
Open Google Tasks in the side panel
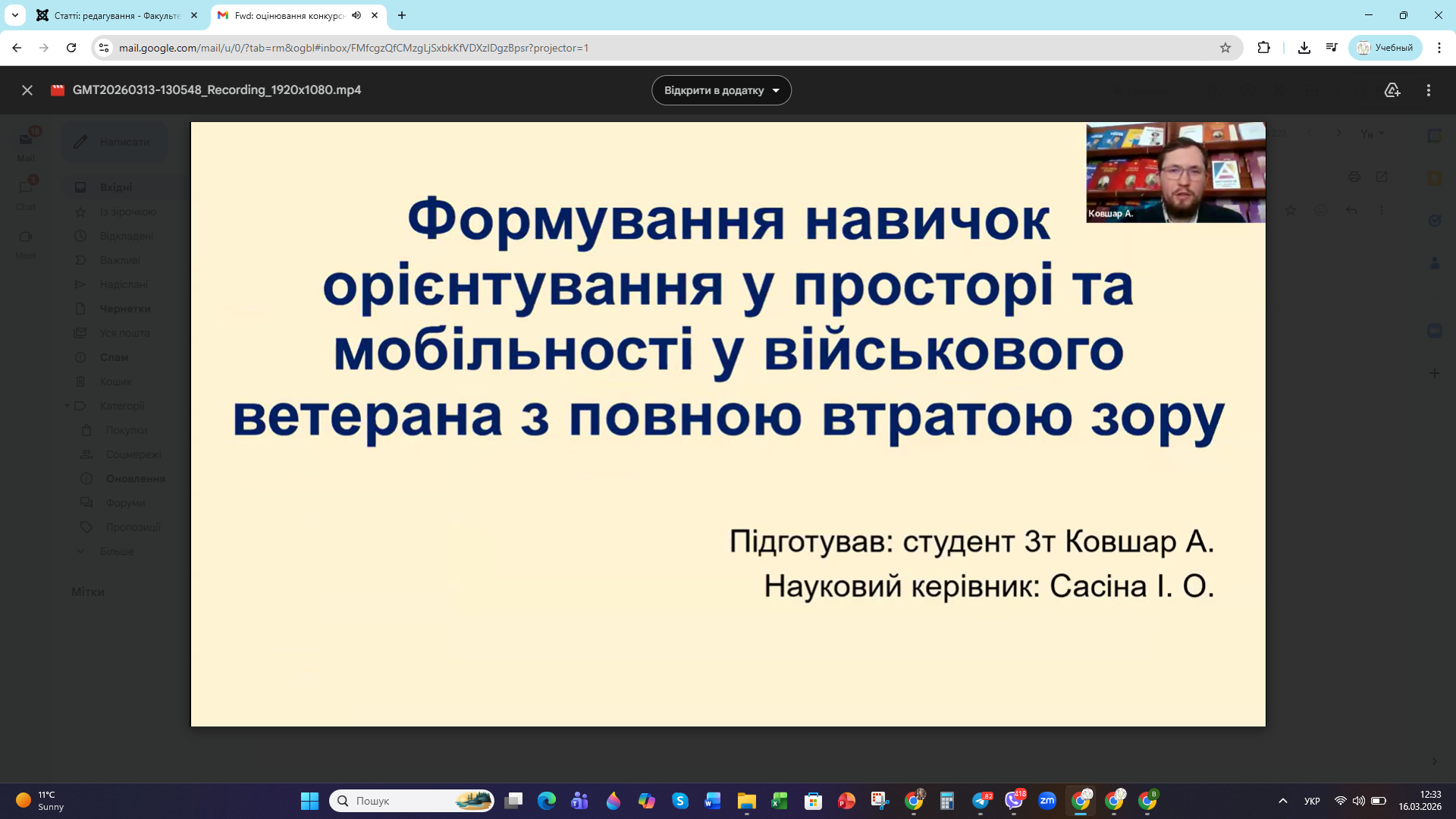pos(1434,220)
